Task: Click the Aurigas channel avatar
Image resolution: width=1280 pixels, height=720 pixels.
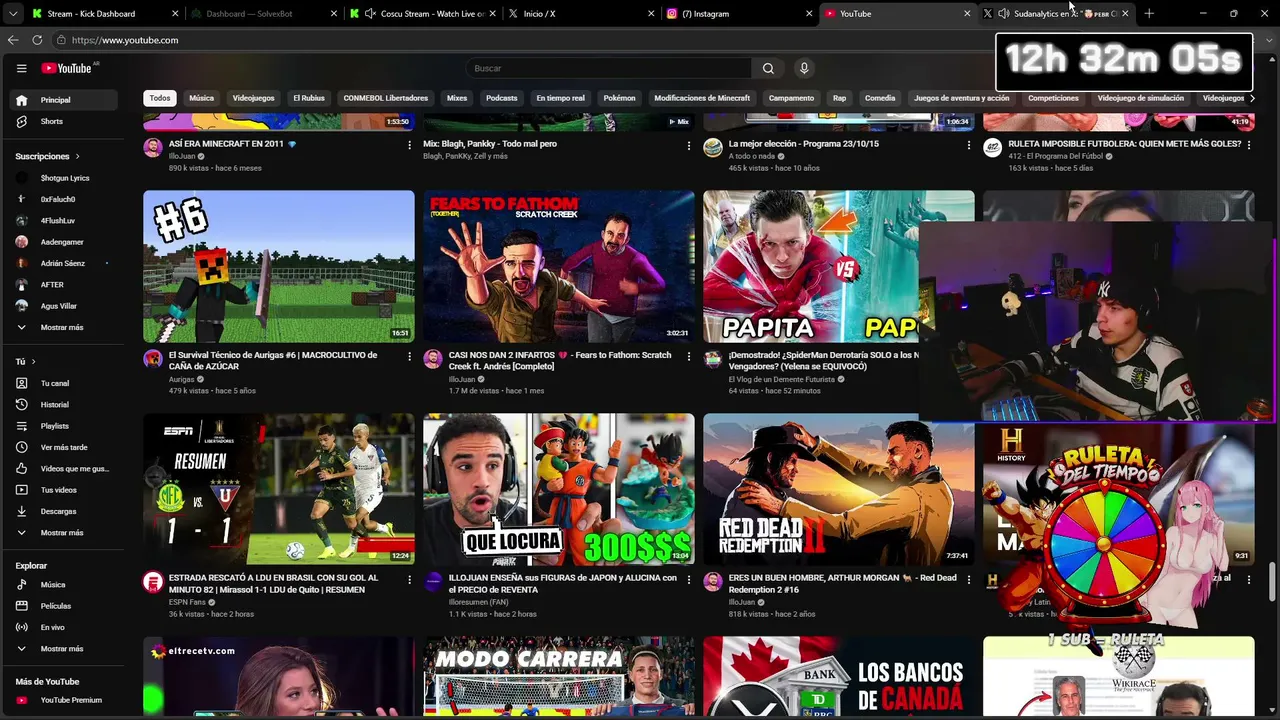Action: [x=153, y=359]
